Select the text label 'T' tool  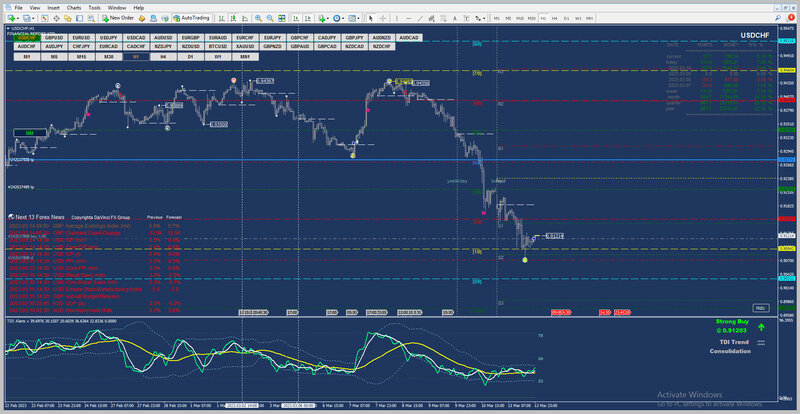pos(466,18)
